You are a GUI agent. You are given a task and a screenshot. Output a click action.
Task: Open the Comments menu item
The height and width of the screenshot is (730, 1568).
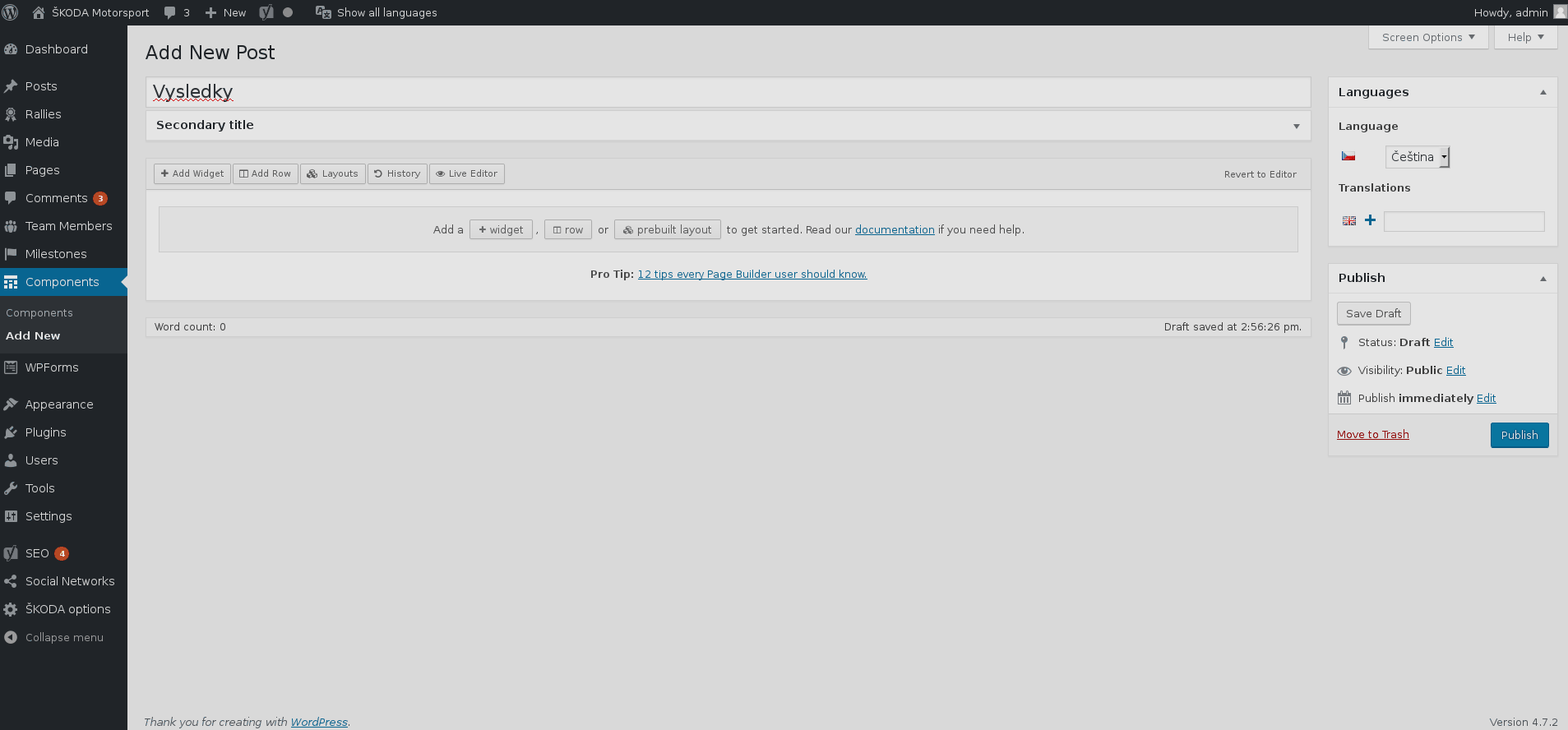pyautogui.click(x=63, y=198)
